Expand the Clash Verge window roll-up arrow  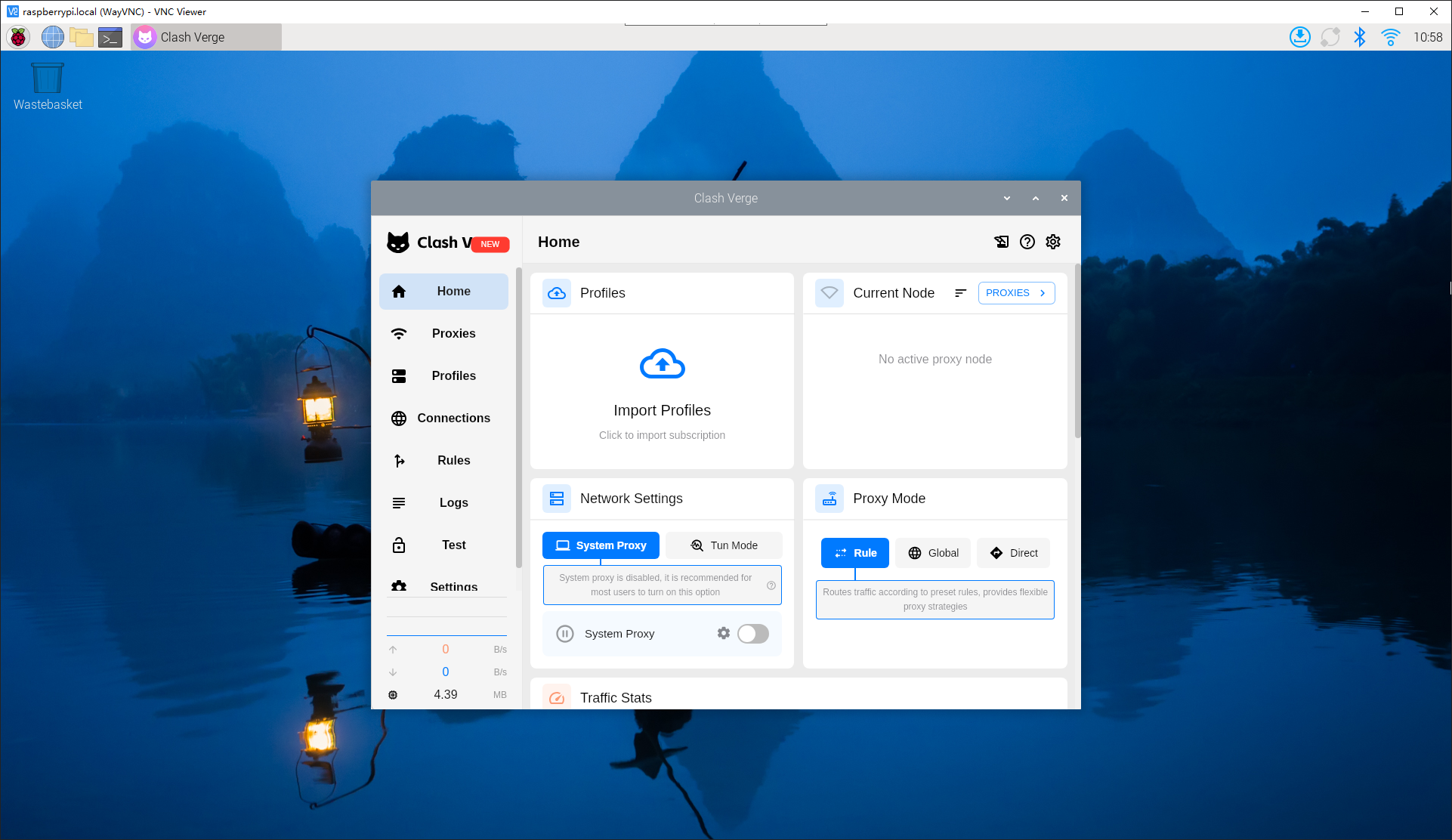(x=1035, y=198)
